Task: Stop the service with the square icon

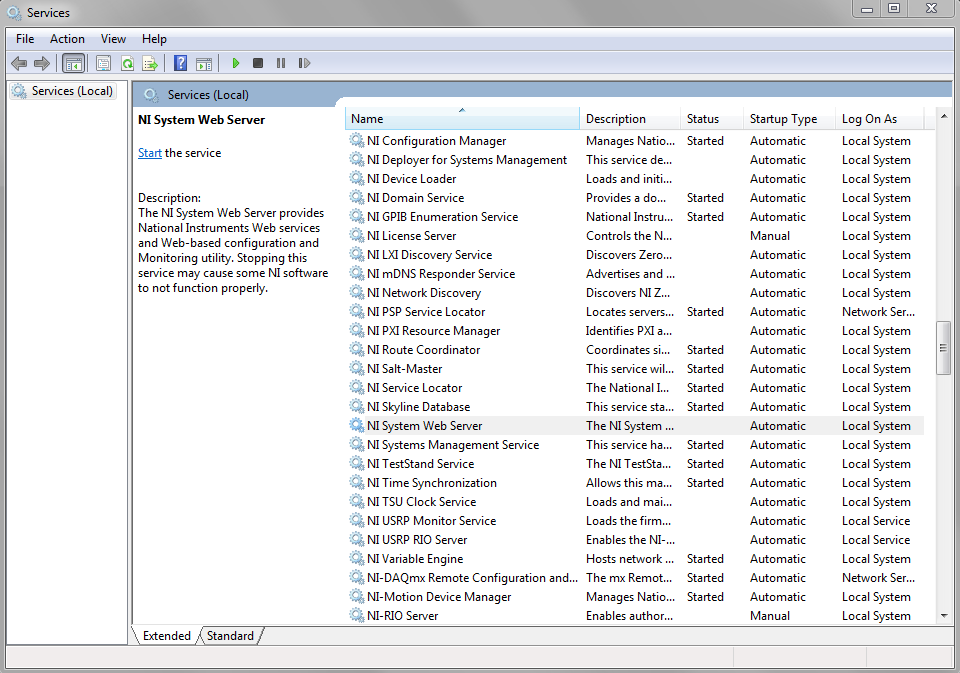Action: tap(258, 63)
